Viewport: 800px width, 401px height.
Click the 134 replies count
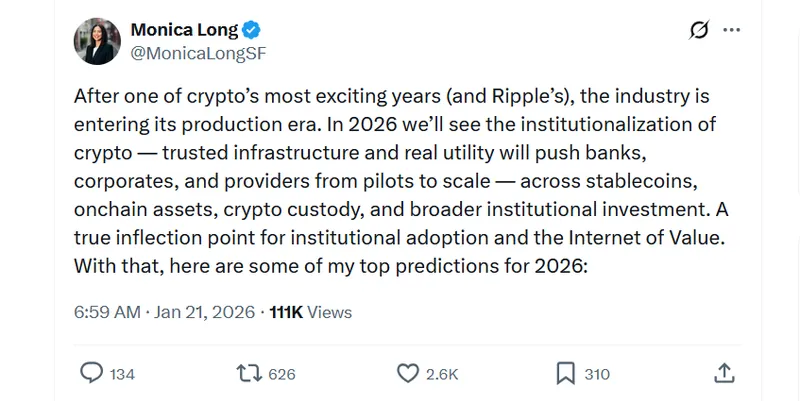coord(122,374)
